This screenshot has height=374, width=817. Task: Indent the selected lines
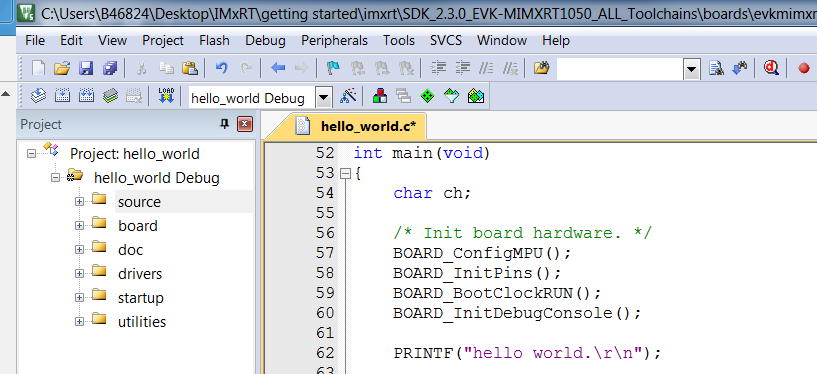click(439, 68)
